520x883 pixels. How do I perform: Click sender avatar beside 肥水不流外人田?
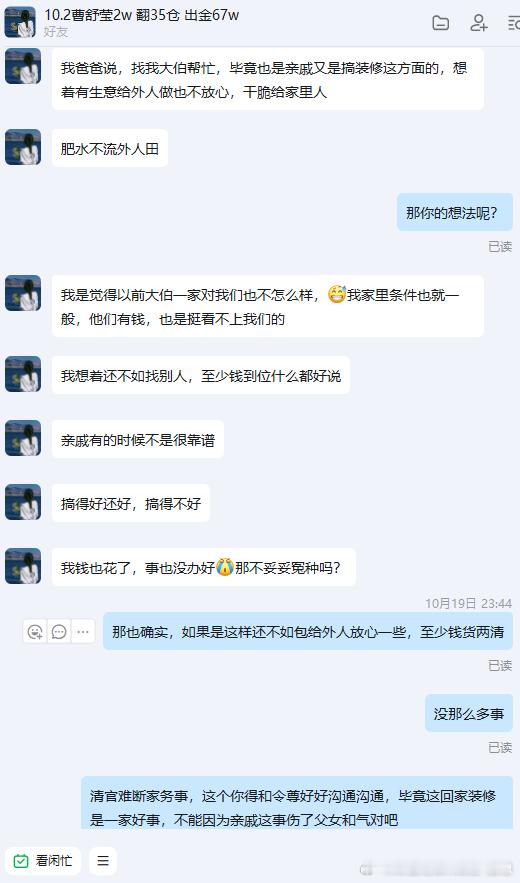[x=23, y=147]
